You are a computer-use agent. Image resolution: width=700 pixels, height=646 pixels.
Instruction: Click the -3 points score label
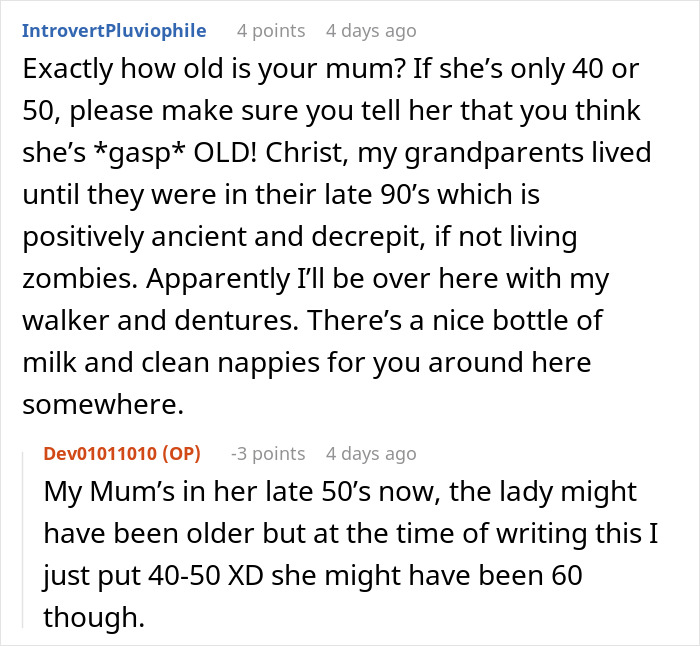click(x=268, y=454)
